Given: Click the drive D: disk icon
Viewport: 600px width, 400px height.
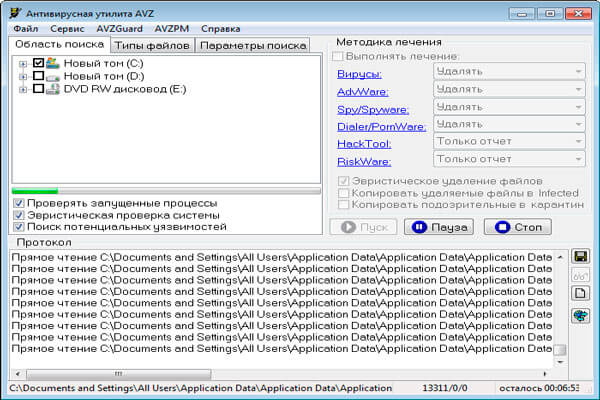Looking at the screenshot, I should coord(53,77).
